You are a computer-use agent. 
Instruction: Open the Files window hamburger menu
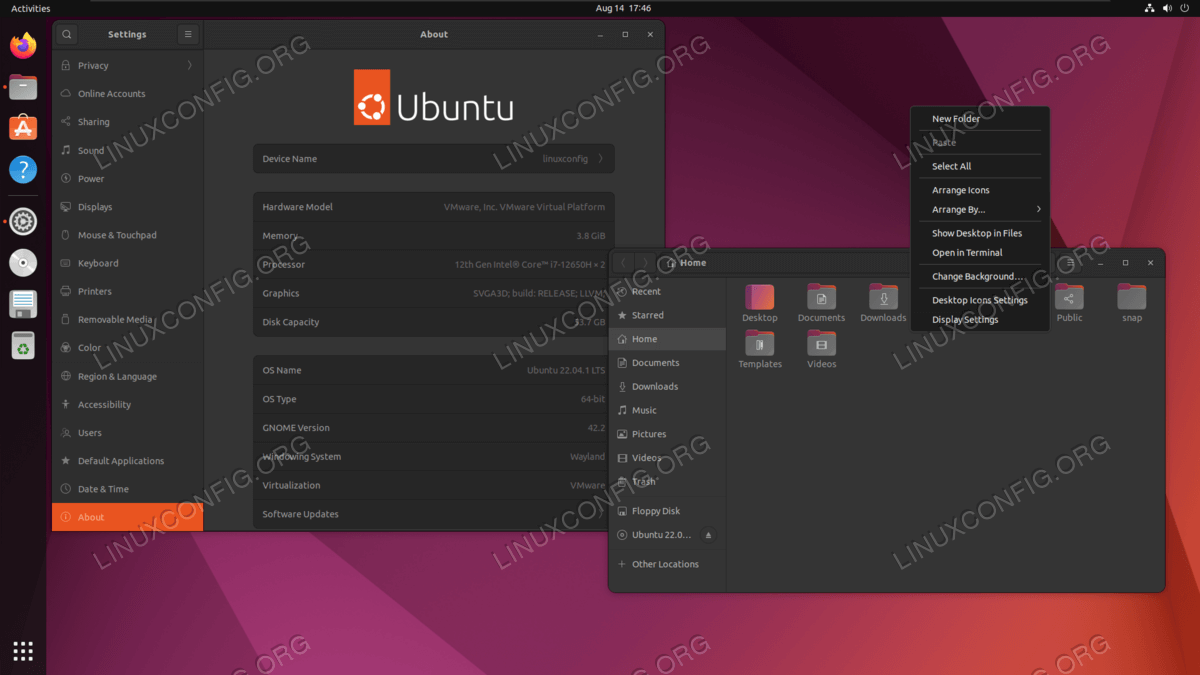tap(1071, 263)
